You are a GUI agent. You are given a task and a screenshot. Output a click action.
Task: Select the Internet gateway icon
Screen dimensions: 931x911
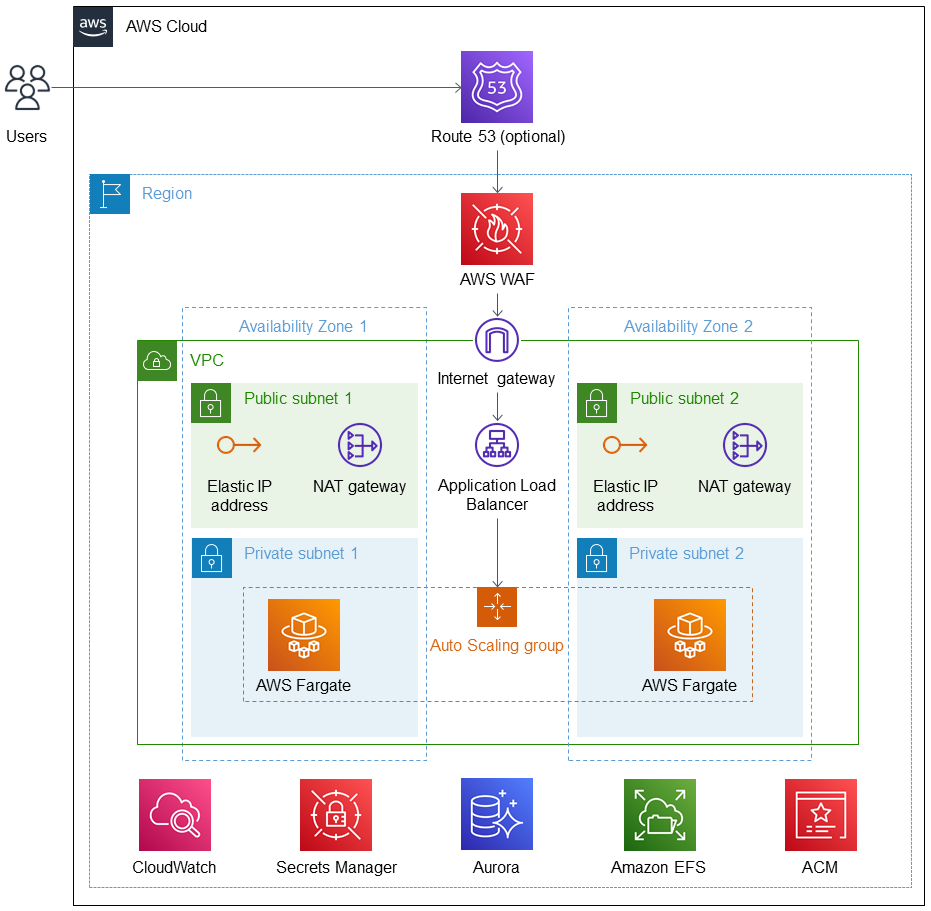coord(497,340)
